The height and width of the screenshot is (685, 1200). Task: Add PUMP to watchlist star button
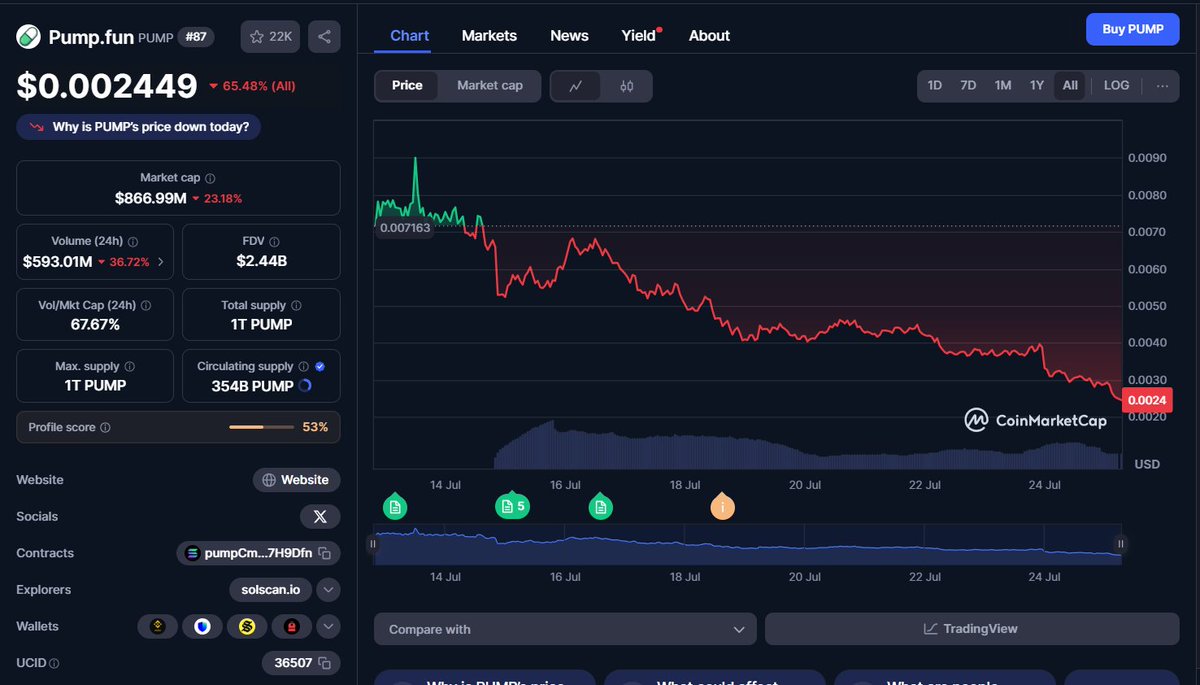(270, 37)
